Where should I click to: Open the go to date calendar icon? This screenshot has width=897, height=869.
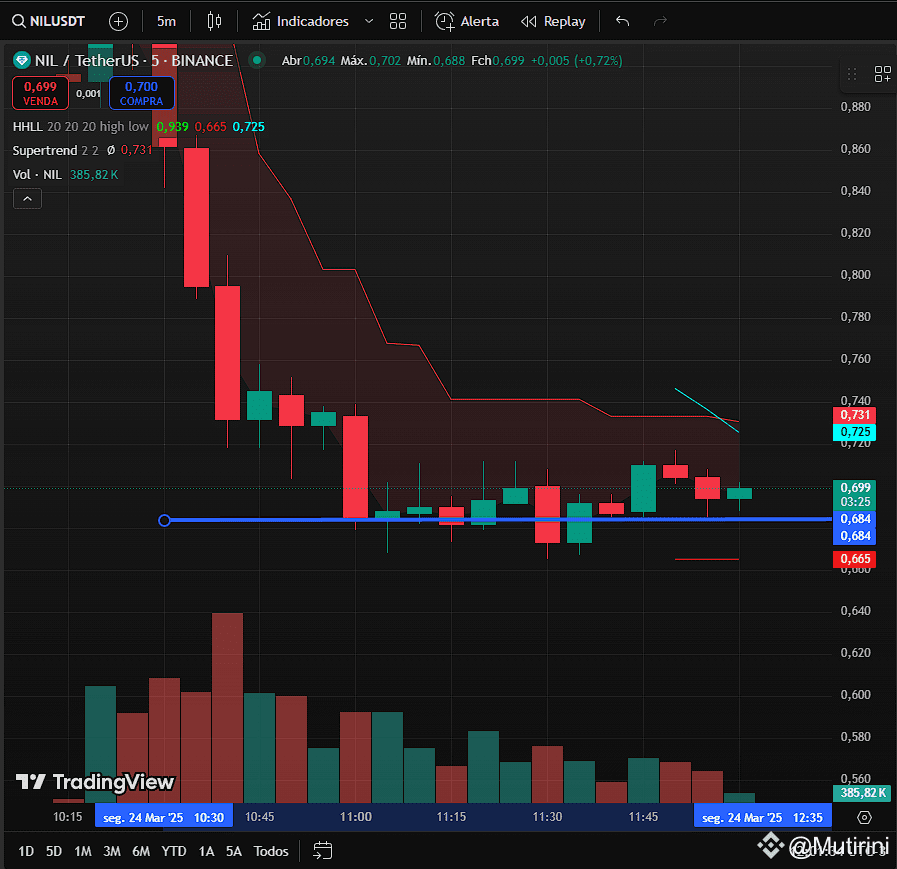tap(323, 851)
